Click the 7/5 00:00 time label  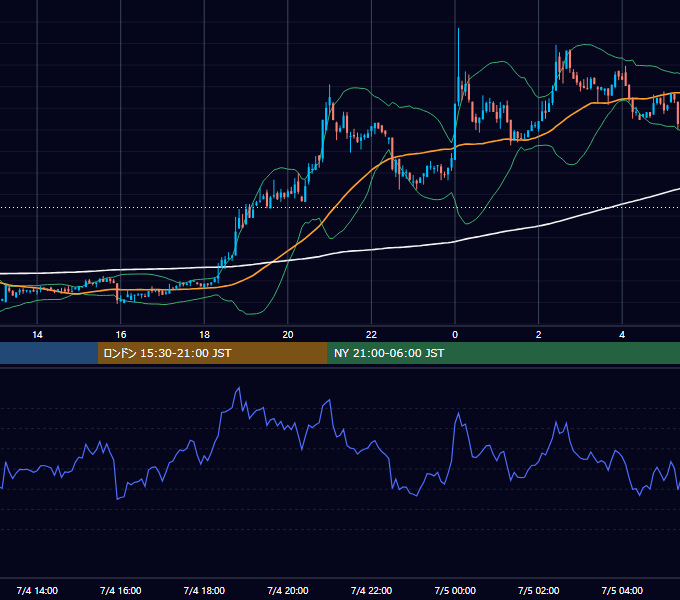(x=455, y=590)
